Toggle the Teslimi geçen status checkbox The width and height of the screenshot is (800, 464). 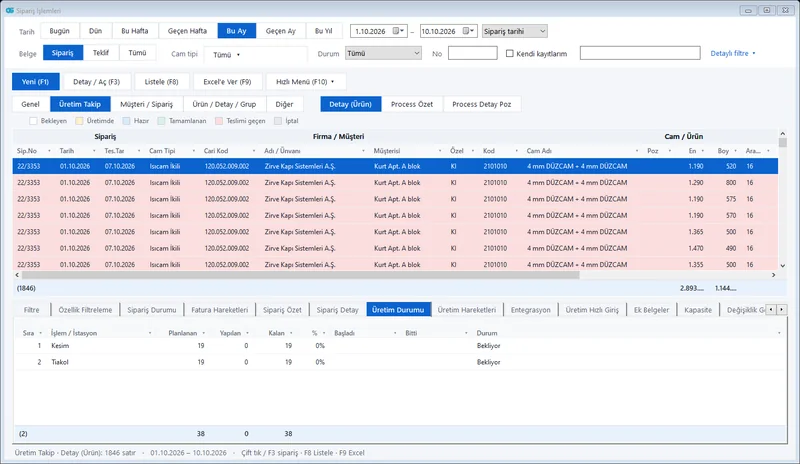pos(219,121)
